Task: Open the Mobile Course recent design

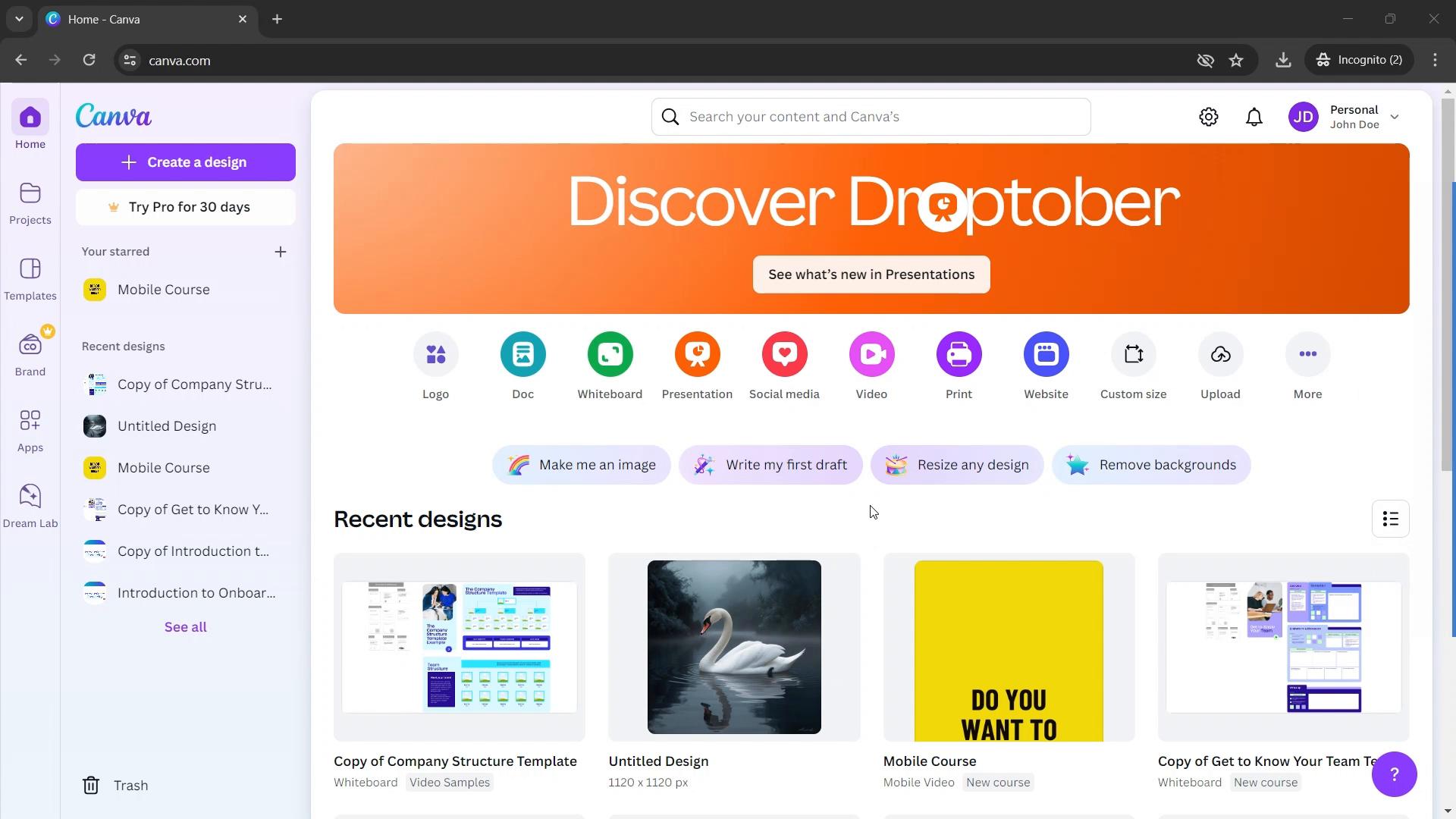Action: [x=1009, y=647]
